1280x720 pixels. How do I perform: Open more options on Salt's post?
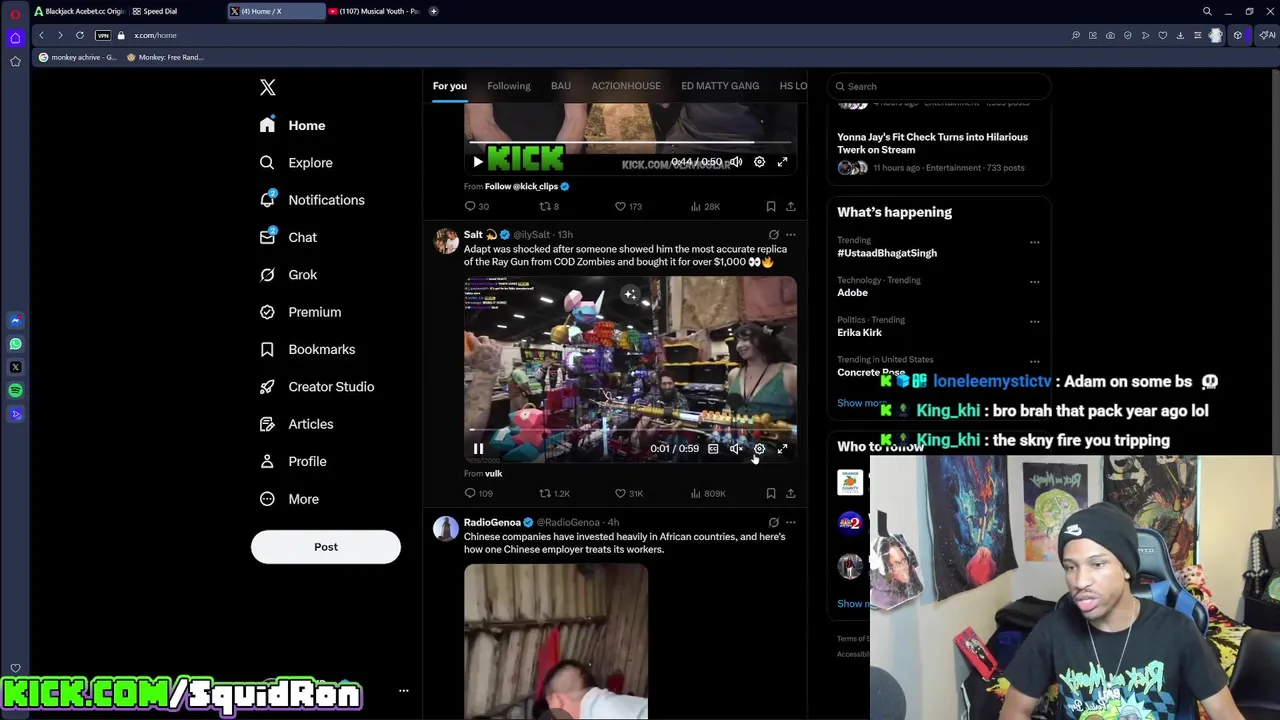[790, 235]
